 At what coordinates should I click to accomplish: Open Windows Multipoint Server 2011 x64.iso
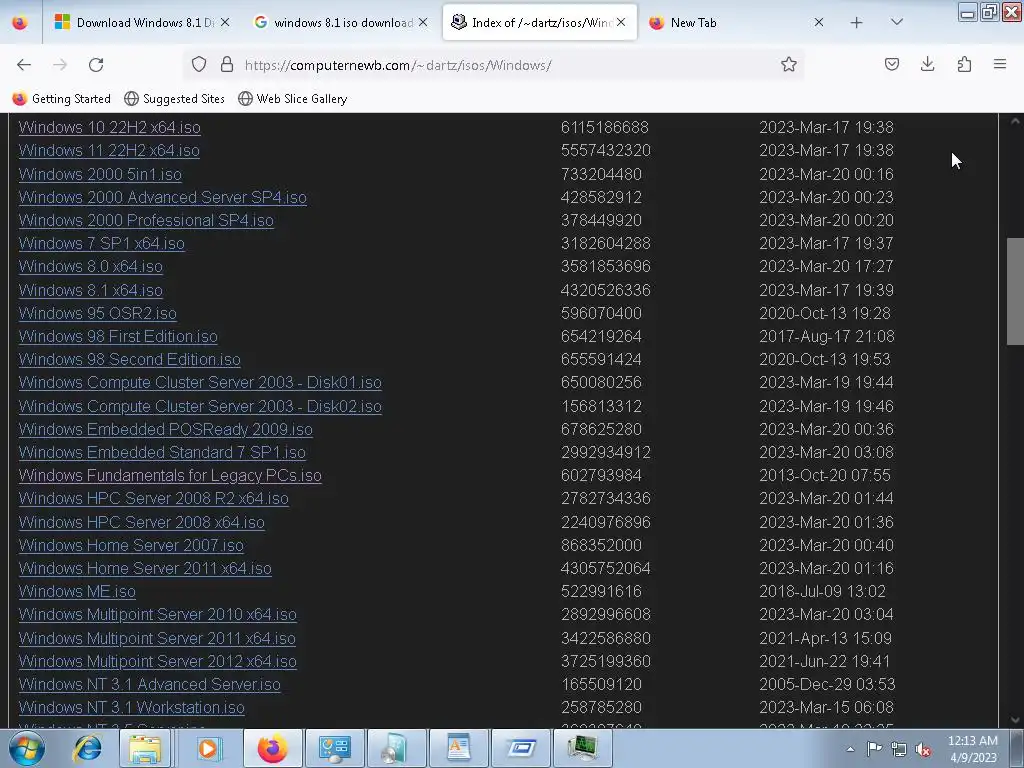point(157,638)
